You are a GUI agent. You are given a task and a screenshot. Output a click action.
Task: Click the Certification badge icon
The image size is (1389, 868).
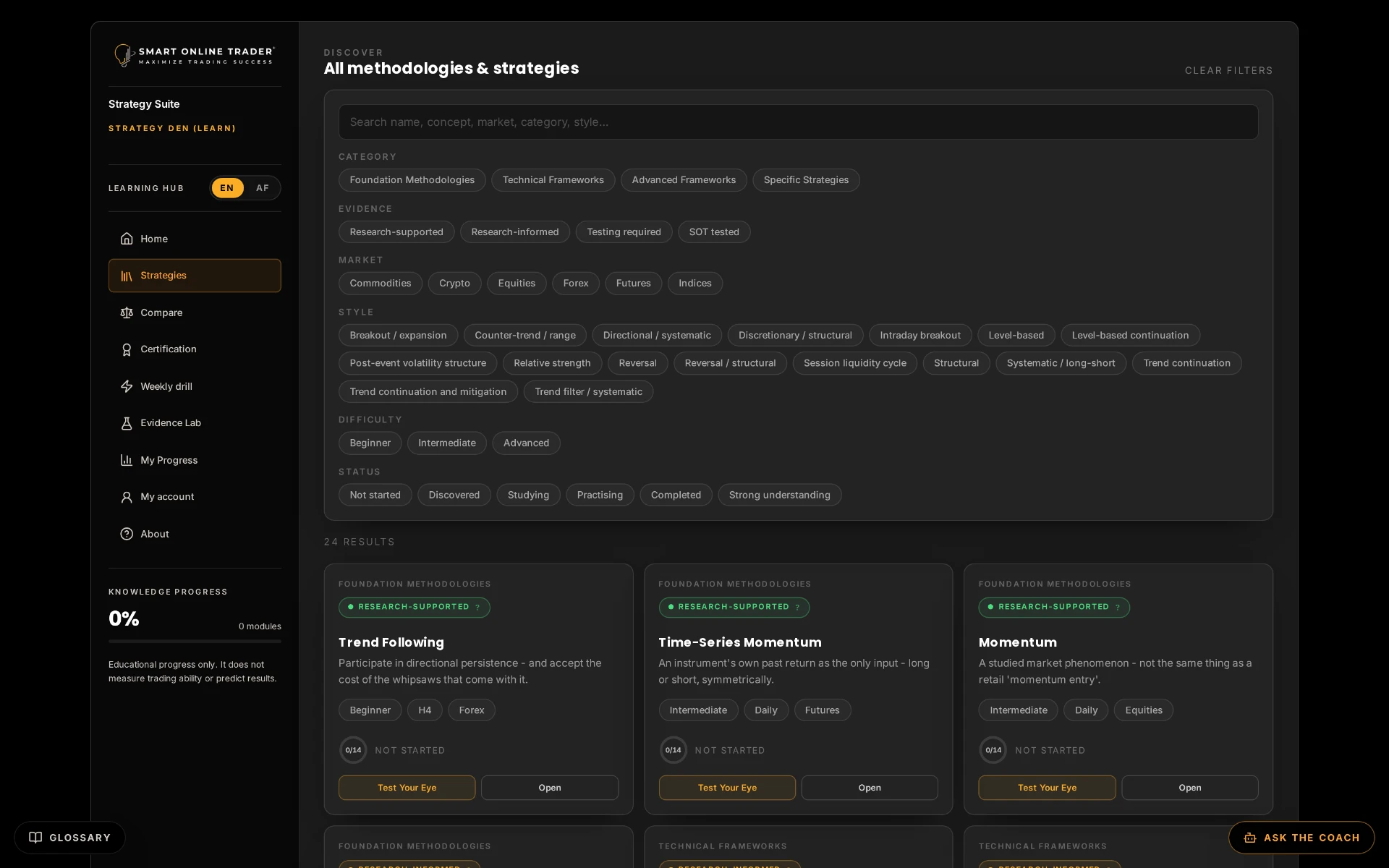(x=127, y=349)
